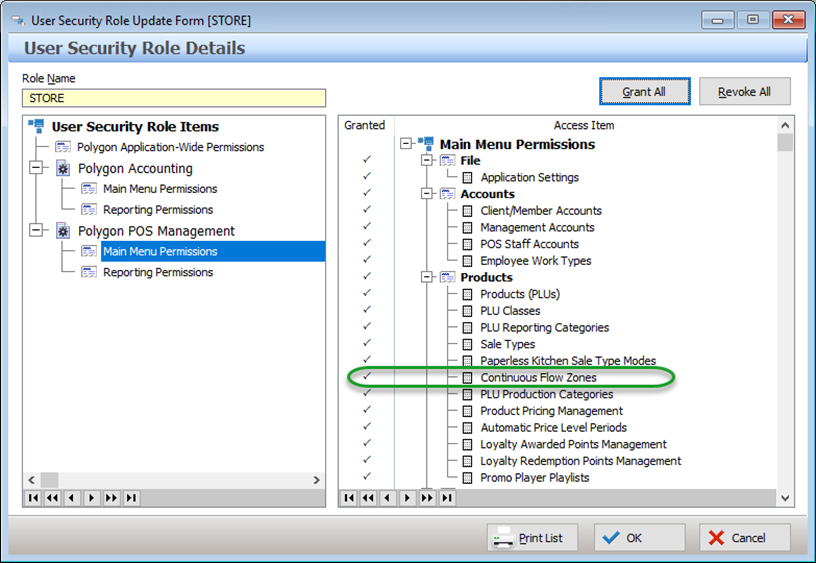Image resolution: width=816 pixels, height=563 pixels.
Task: Click right arrow of left panel scrollbar
Action: pos(316,480)
